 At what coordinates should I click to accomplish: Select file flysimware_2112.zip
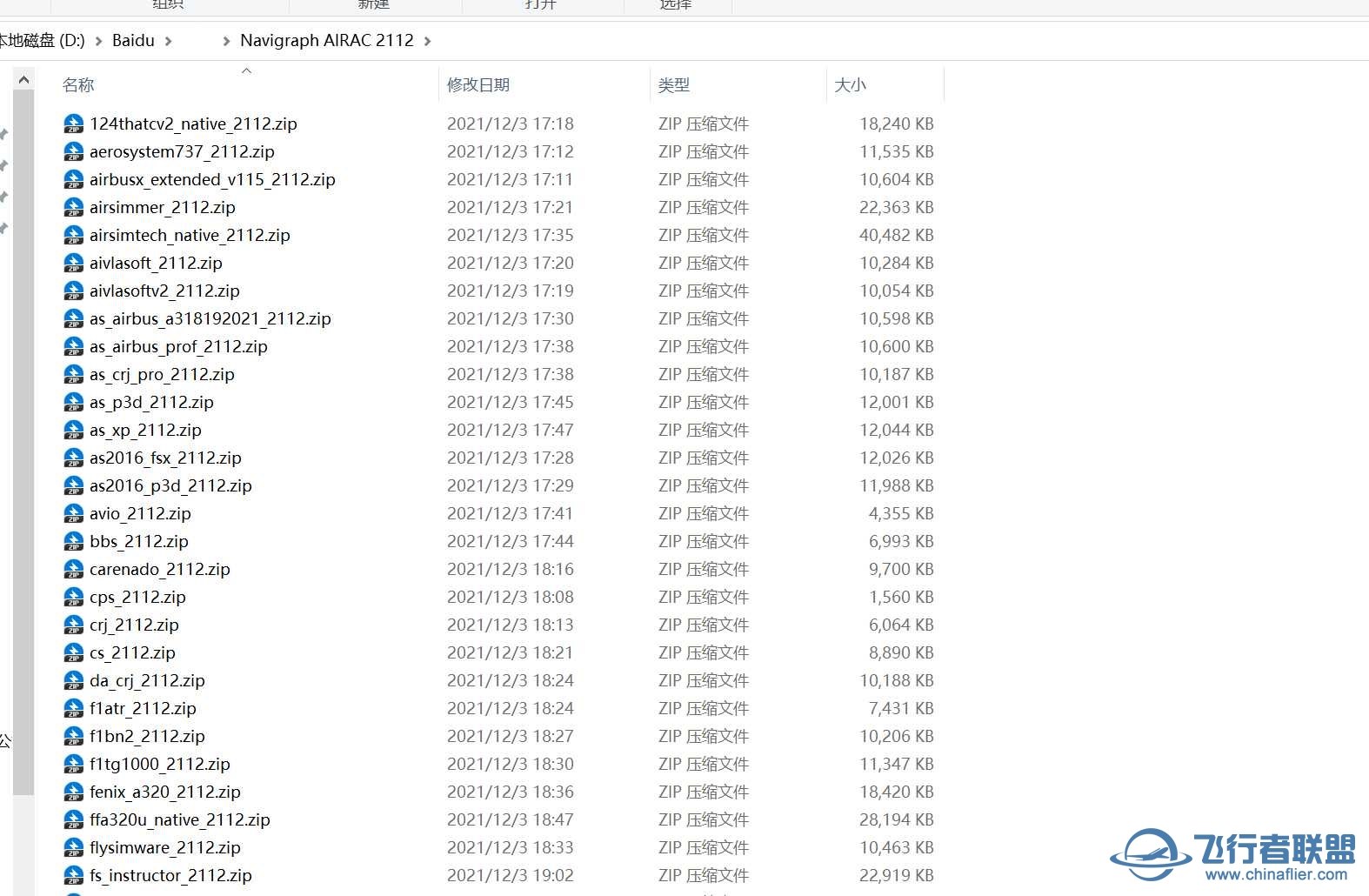[x=165, y=847]
